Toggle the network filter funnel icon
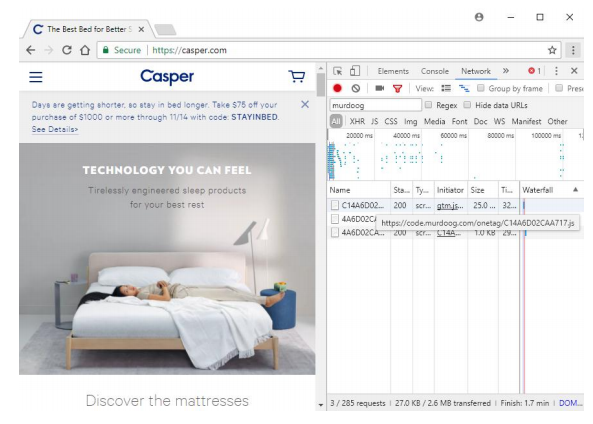Image resolution: width=593 pixels, height=424 pixels. pos(397,89)
